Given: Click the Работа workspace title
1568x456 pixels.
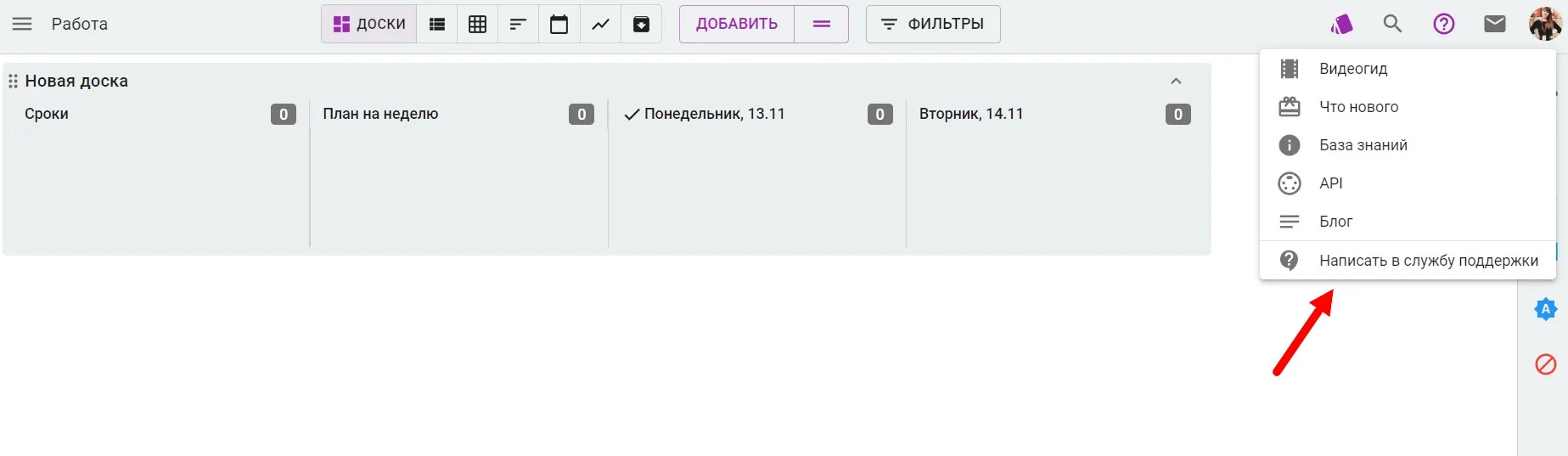Looking at the screenshot, I should 80,24.
